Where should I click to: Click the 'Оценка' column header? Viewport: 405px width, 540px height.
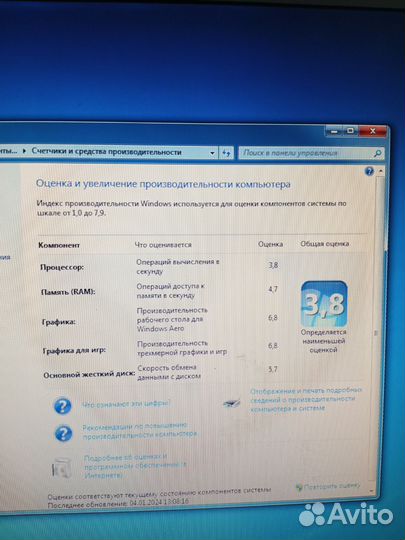coord(271,244)
